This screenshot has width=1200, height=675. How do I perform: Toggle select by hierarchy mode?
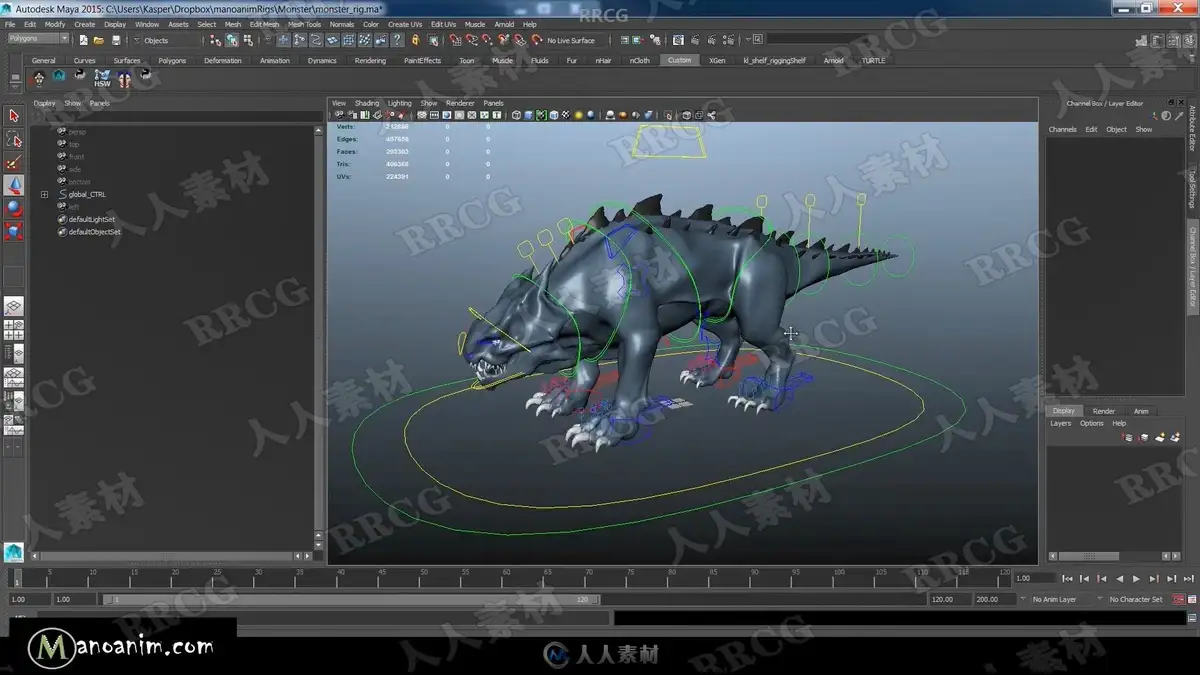[216, 40]
